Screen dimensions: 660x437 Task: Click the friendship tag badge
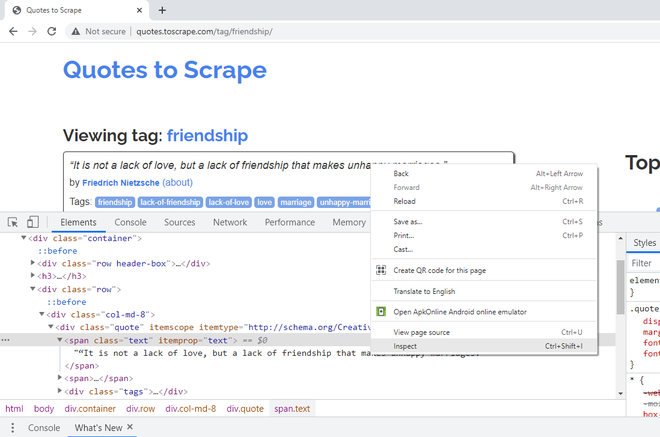(x=115, y=203)
